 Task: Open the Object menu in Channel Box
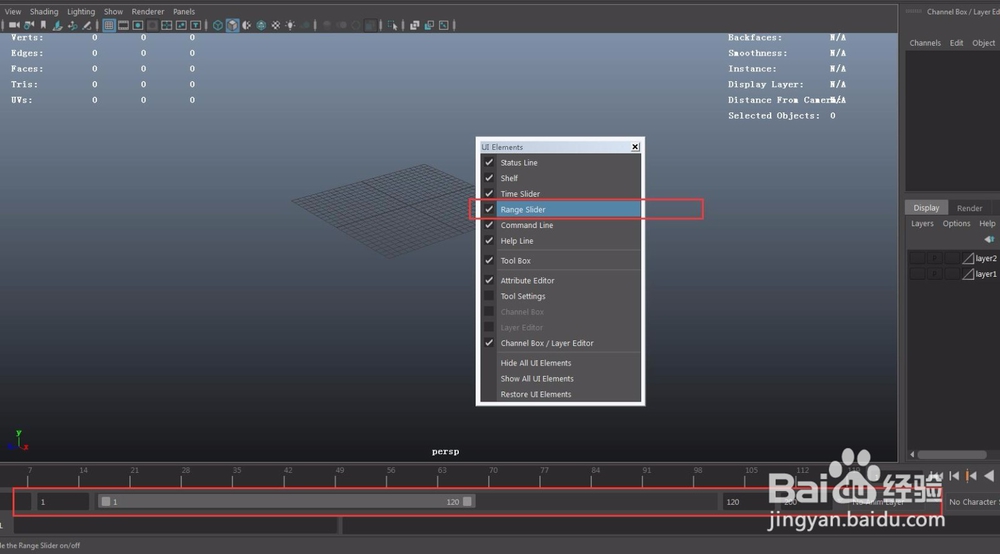983,43
